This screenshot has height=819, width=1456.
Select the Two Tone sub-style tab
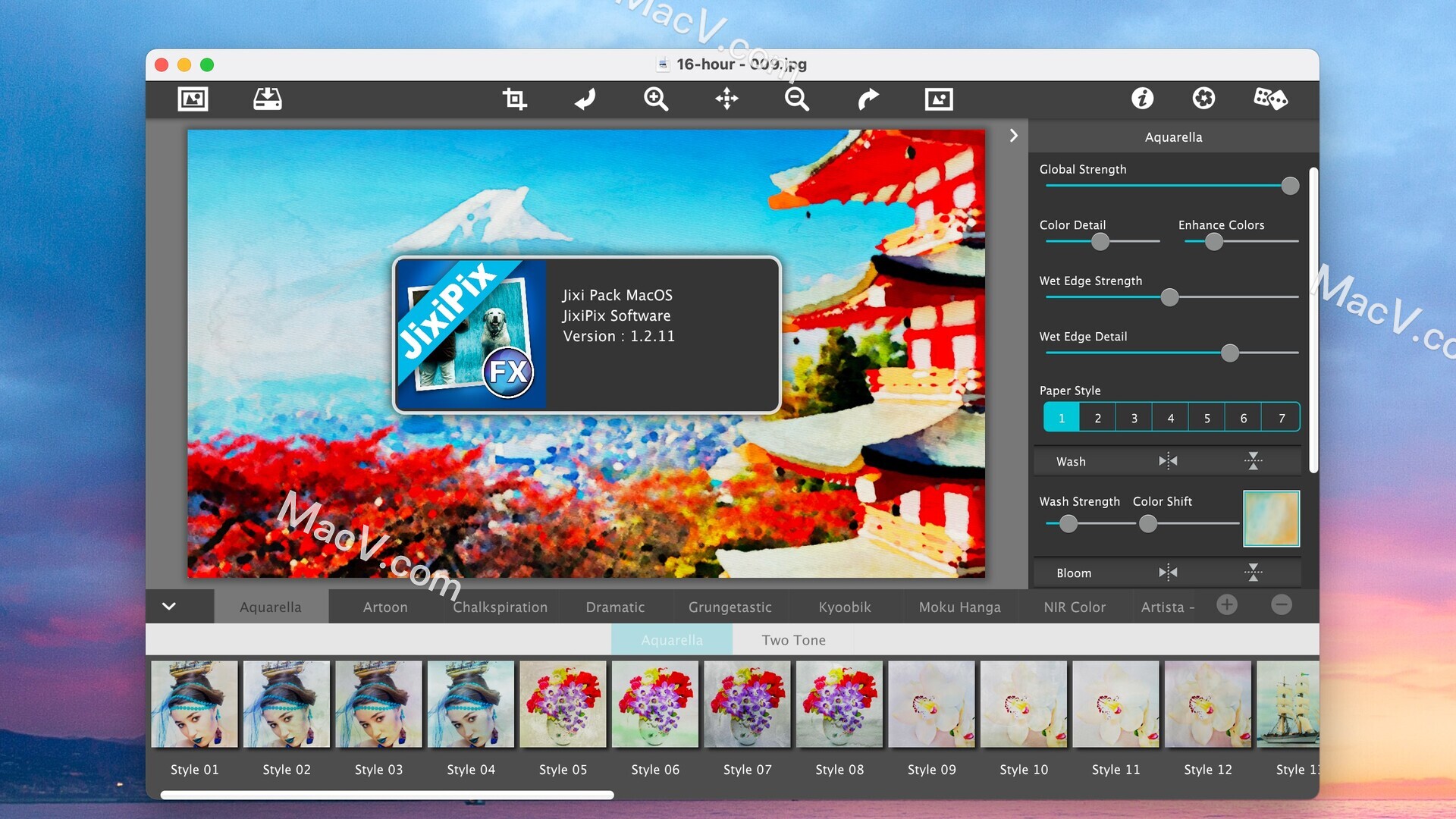point(793,640)
